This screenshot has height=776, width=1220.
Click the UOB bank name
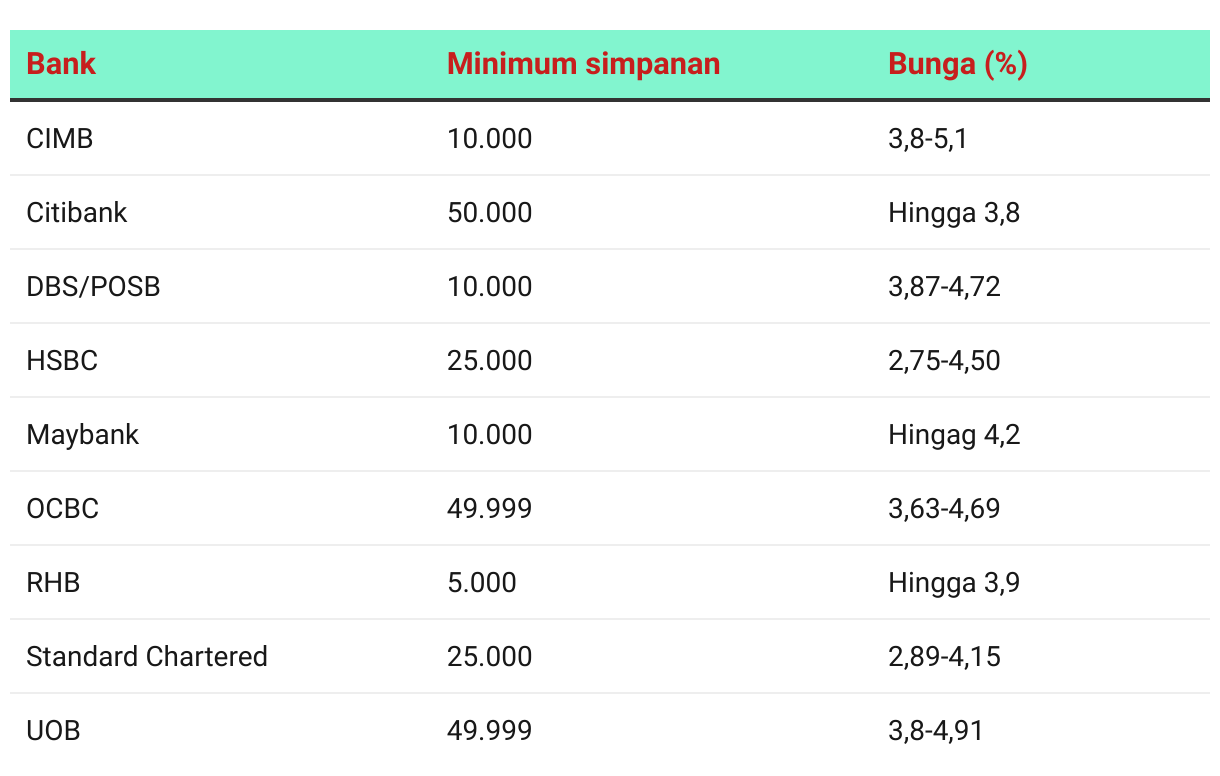[x=53, y=731]
